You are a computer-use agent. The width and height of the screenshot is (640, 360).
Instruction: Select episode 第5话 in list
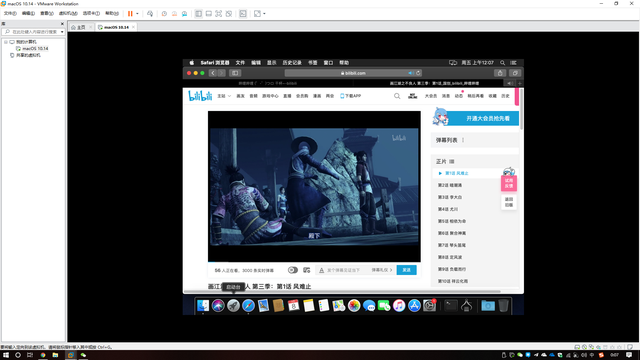(x=452, y=221)
